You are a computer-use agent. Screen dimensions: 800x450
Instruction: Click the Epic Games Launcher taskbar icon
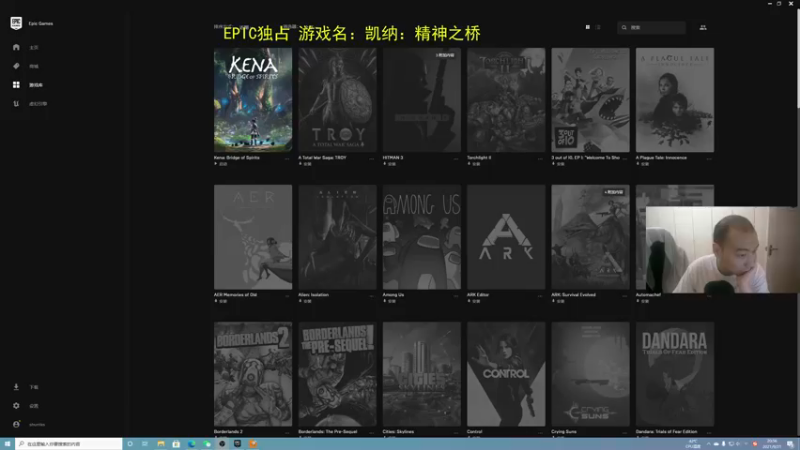[x=237, y=444]
